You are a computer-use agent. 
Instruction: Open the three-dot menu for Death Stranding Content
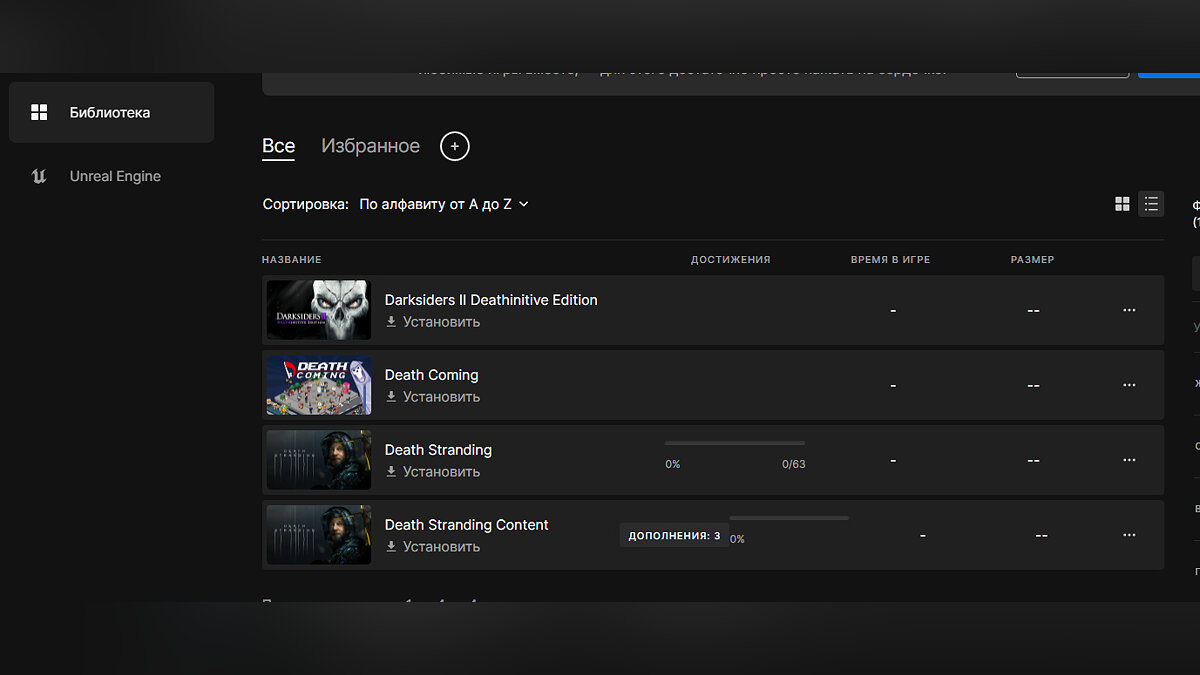tap(1129, 535)
